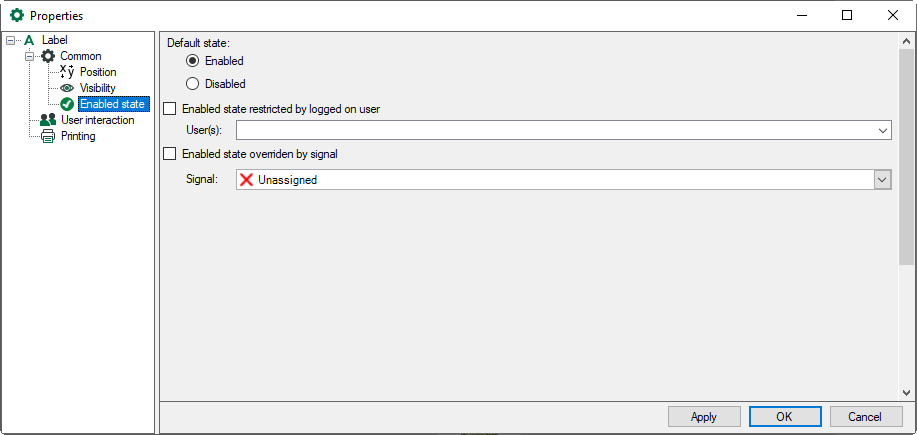Screen dimensions: 917x435
Task: Confirm with the OK button
Action: (784, 416)
